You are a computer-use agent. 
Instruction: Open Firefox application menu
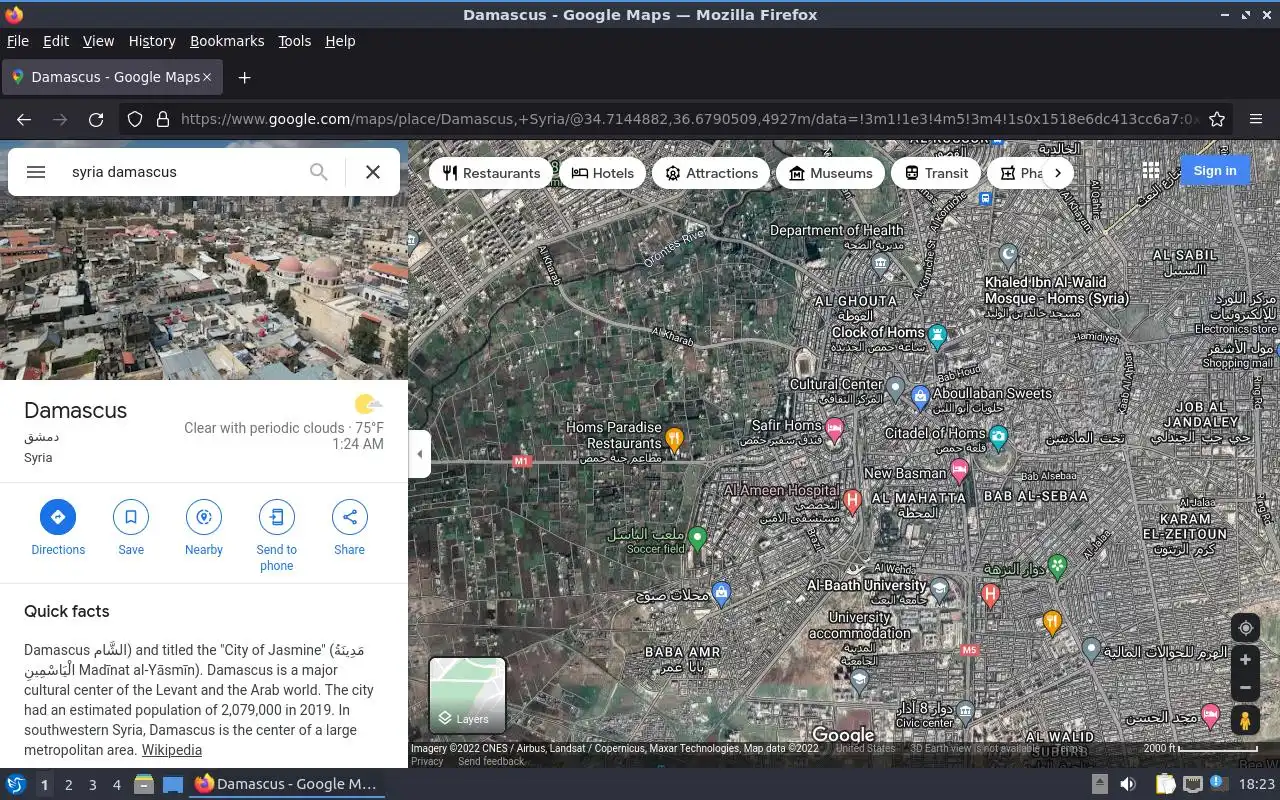click(1256, 119)
